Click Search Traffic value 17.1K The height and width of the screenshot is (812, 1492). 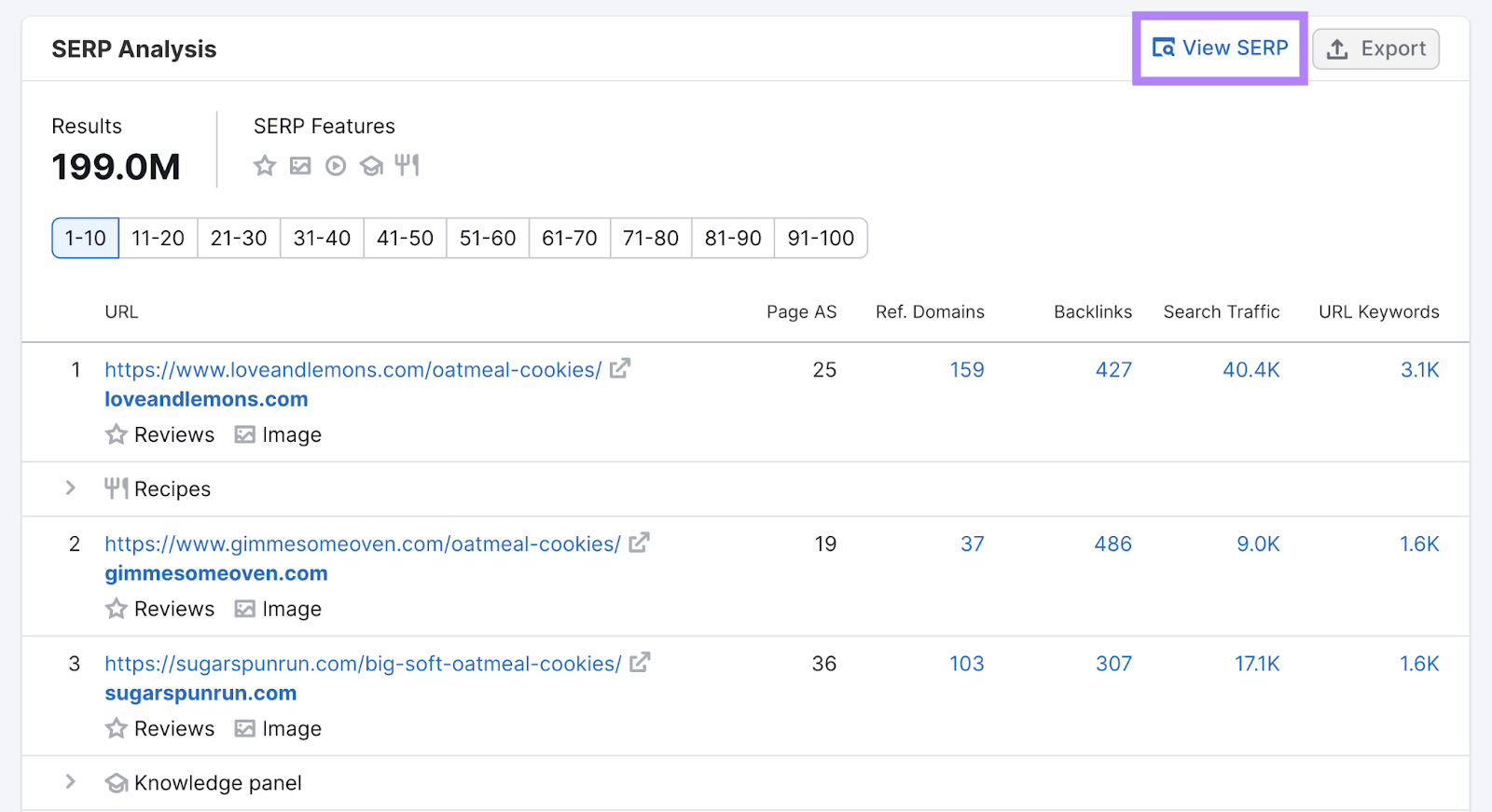click(x=1257, y=664)
